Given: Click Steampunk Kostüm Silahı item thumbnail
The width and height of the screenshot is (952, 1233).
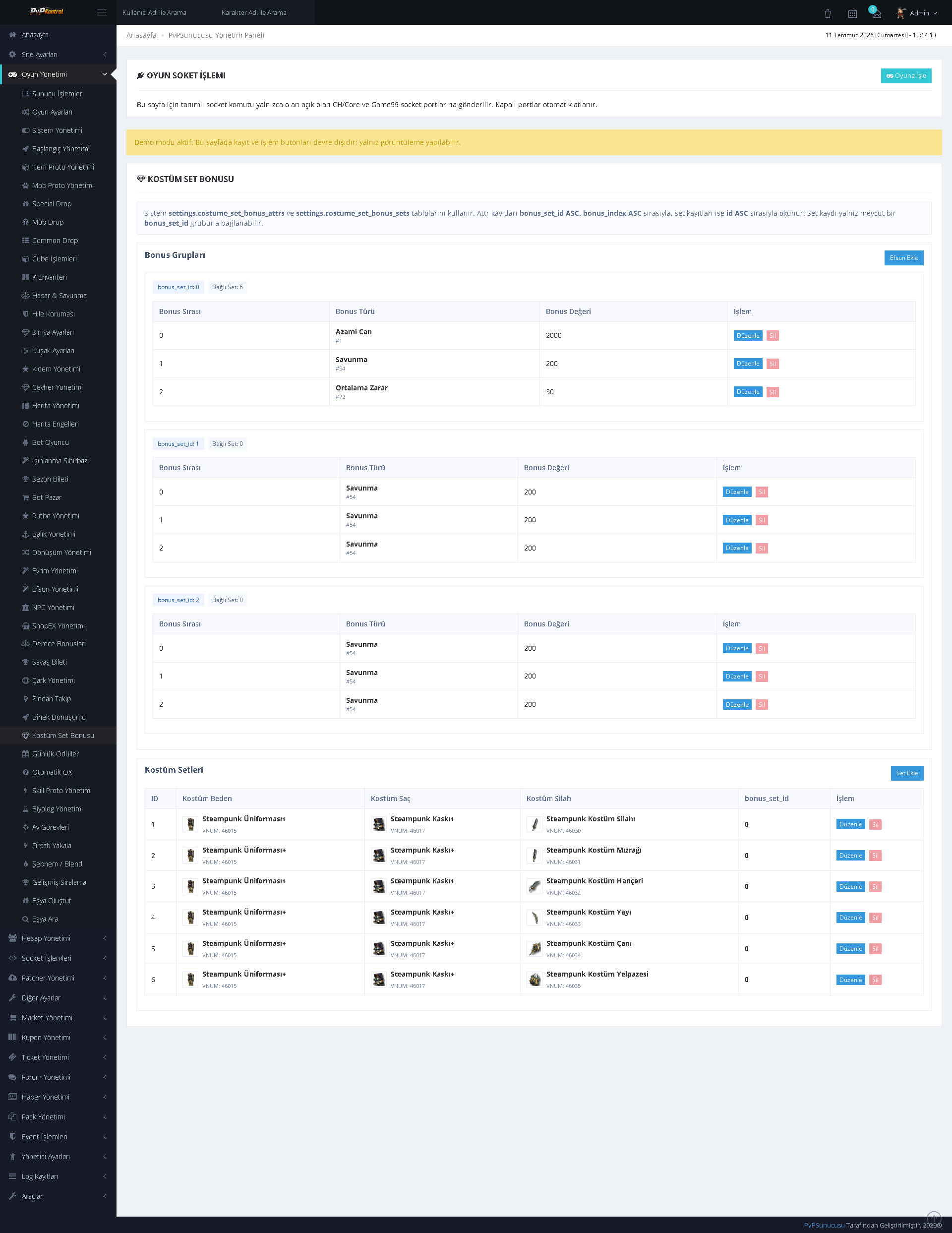Looking at the screenshot, I should tap(534, 824).
